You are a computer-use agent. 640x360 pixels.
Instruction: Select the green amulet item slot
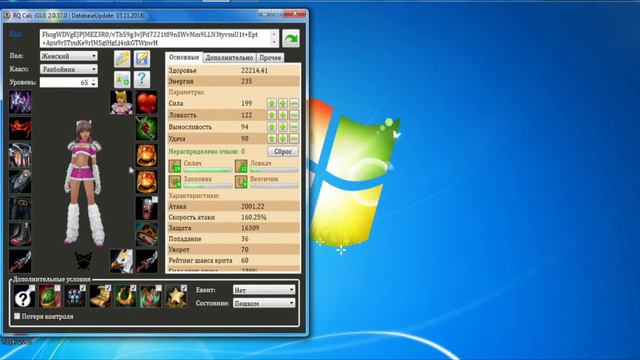click(147, 129)
